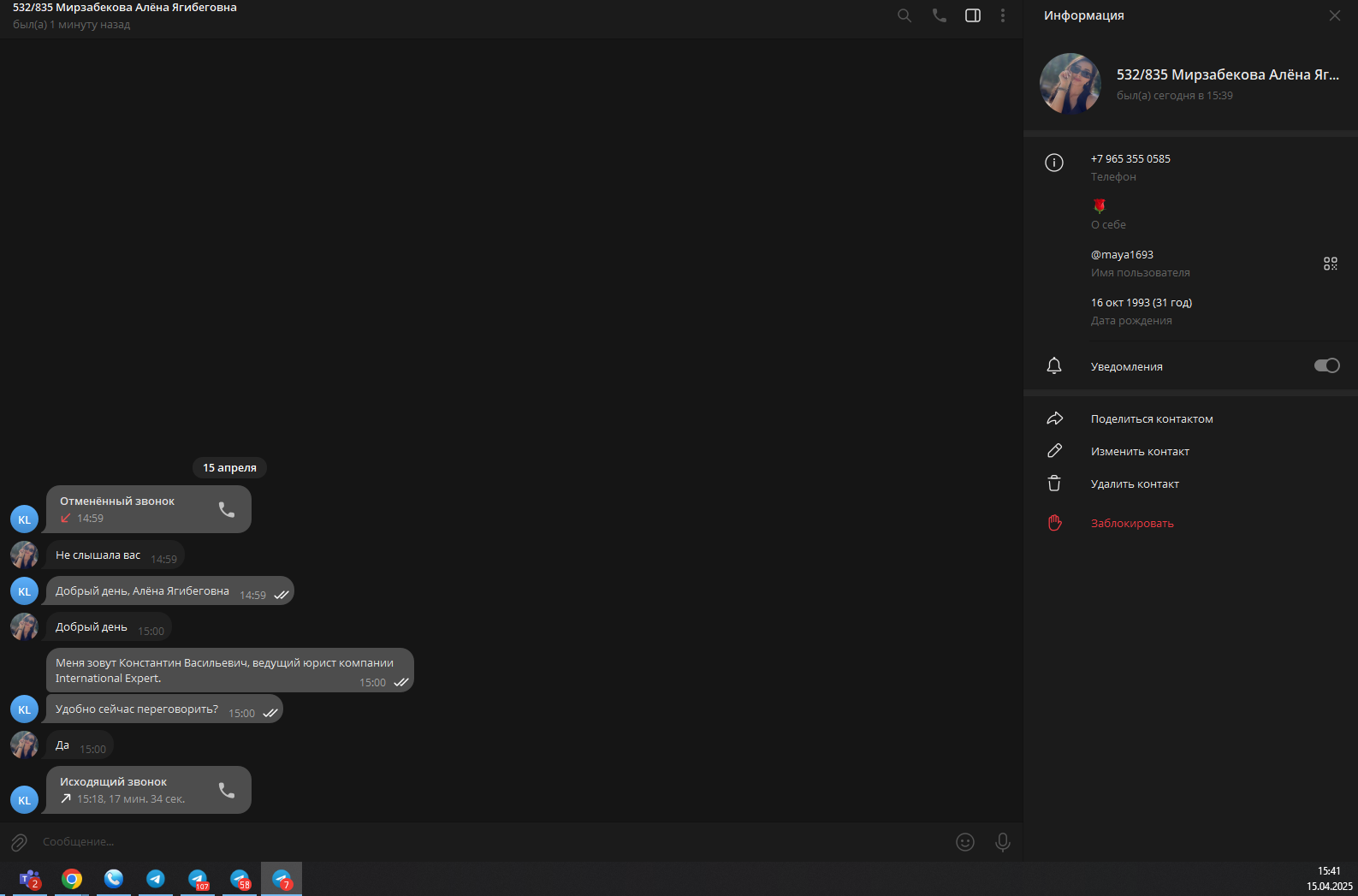Viewport: 1358px width, 896px height.
Task: Open the contact's profile photo
Action: click(x=1070, y=84)
